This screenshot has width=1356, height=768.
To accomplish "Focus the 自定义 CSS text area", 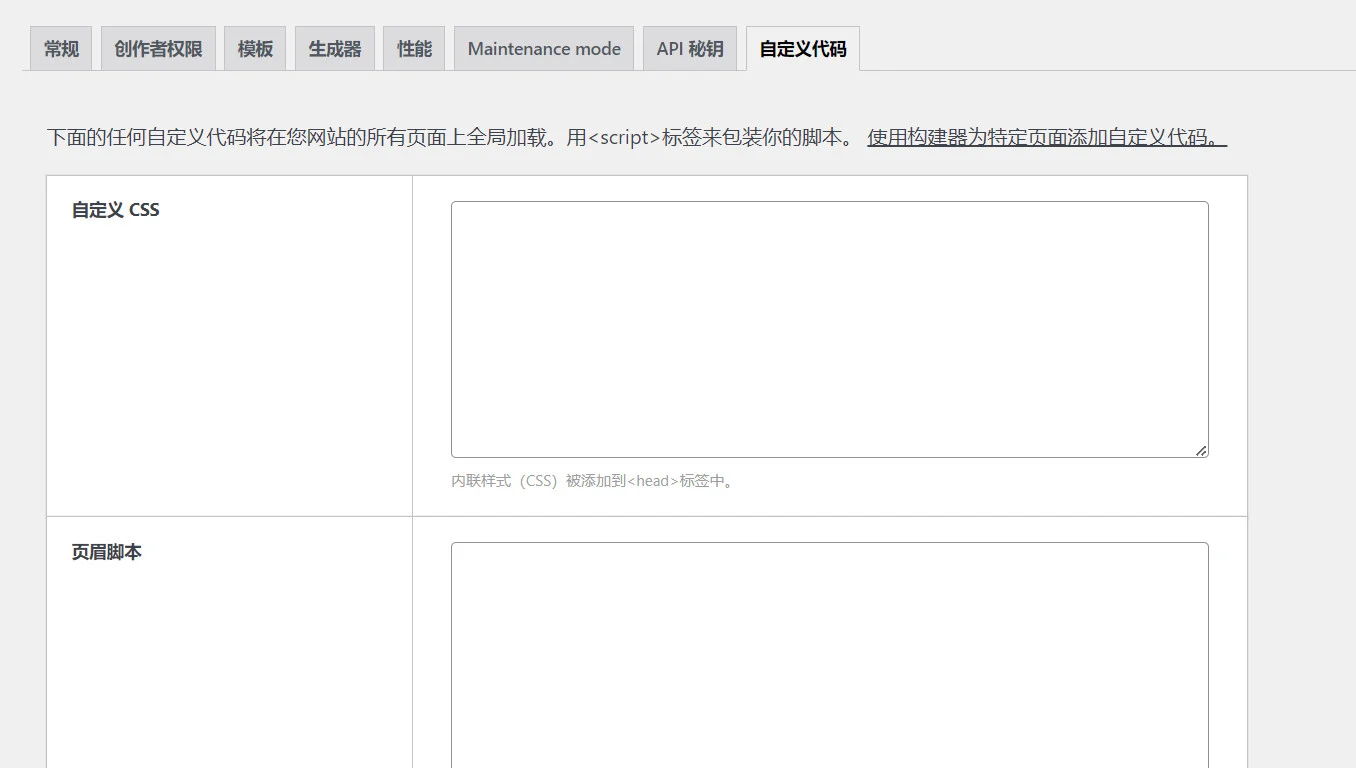I will click(830, 329).
